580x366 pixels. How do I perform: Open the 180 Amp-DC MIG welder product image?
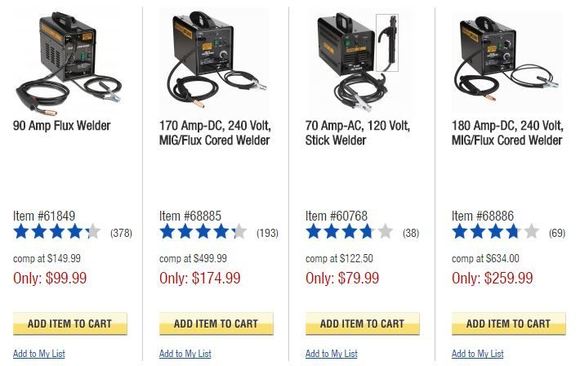[x=507, y=61]
